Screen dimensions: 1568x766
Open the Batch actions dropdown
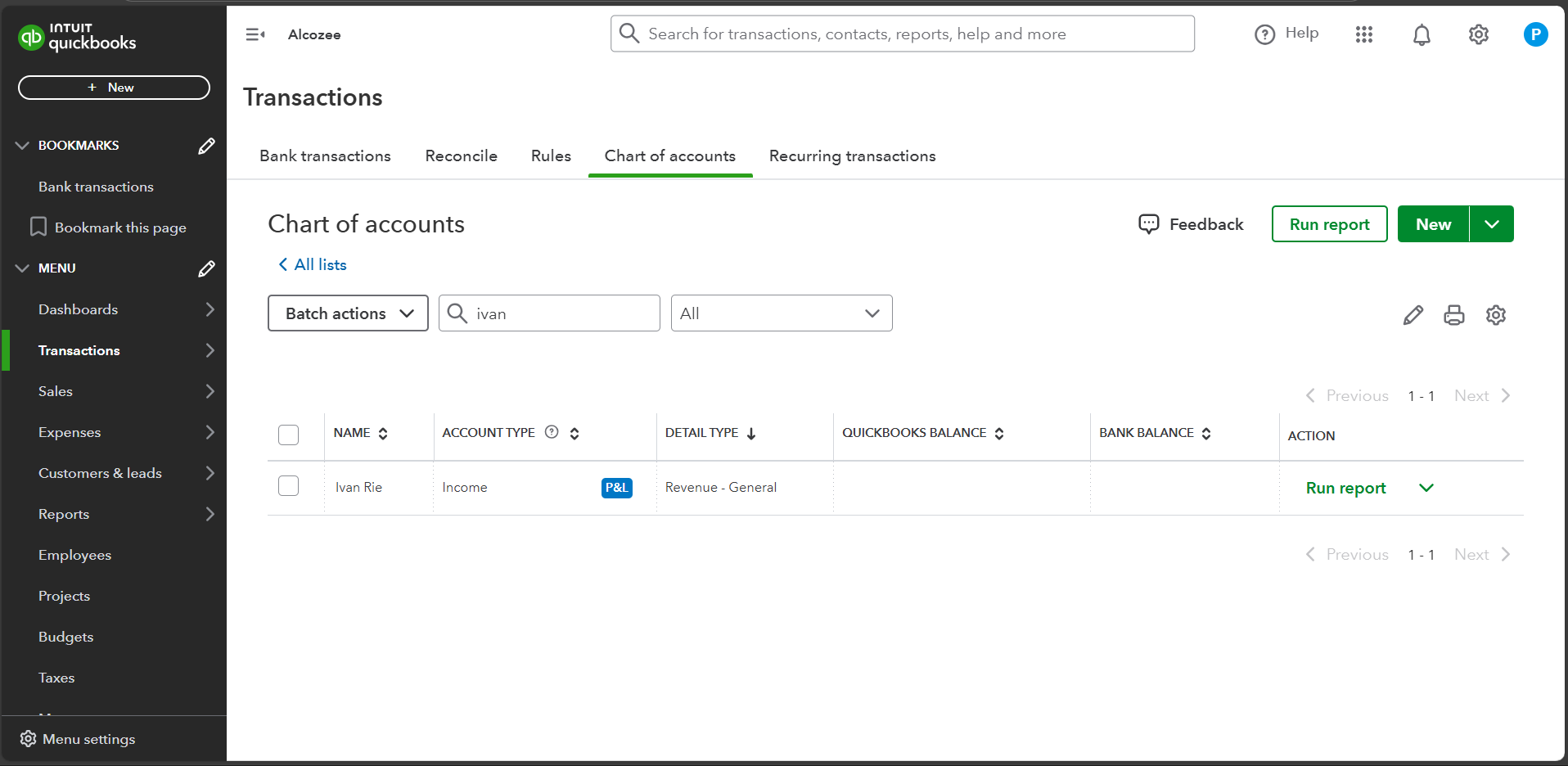[348, 313]
